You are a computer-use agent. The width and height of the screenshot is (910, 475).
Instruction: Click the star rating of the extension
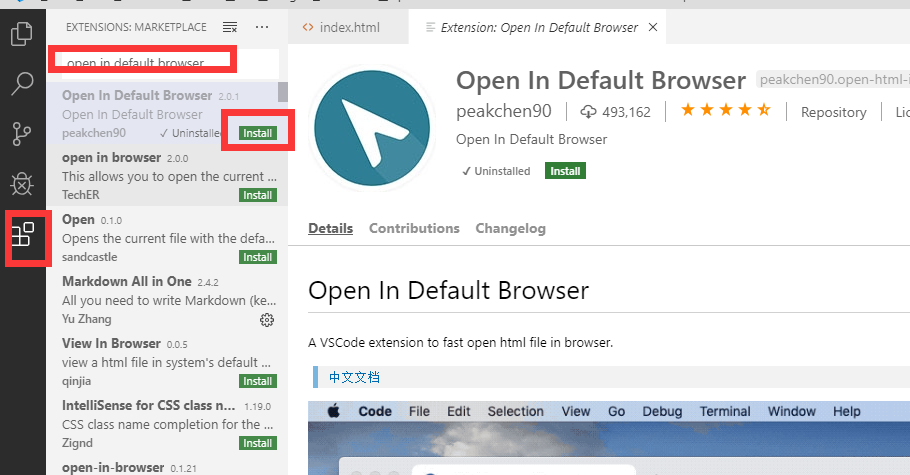[725, 110]
